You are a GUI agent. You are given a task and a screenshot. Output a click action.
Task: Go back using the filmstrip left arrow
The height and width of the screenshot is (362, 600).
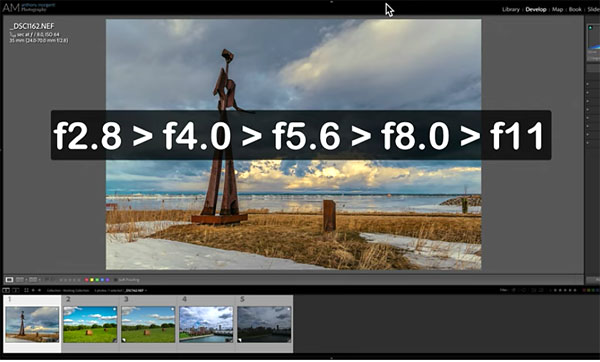point(33,290)
